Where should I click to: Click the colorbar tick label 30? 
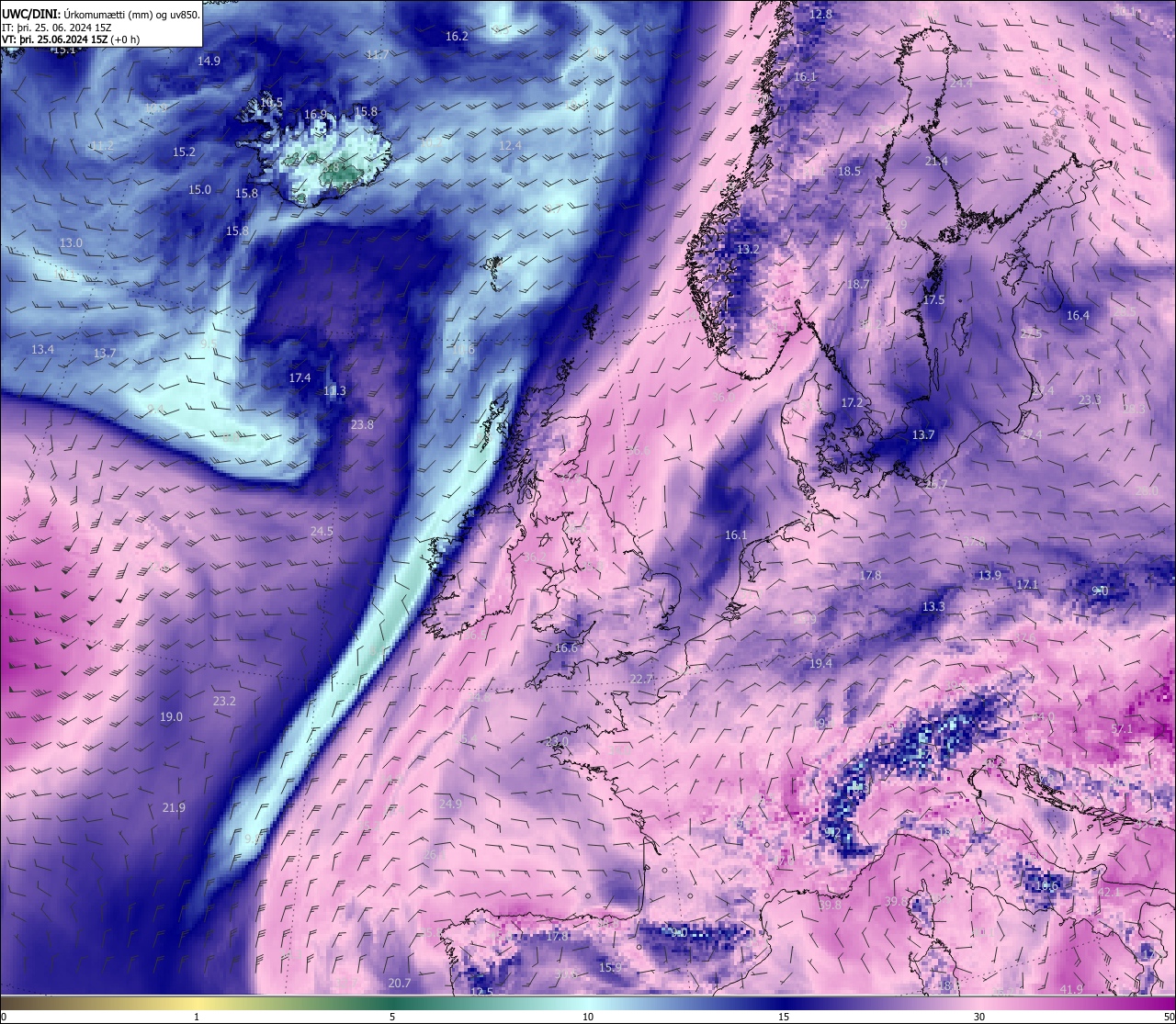click(979, 1017)
